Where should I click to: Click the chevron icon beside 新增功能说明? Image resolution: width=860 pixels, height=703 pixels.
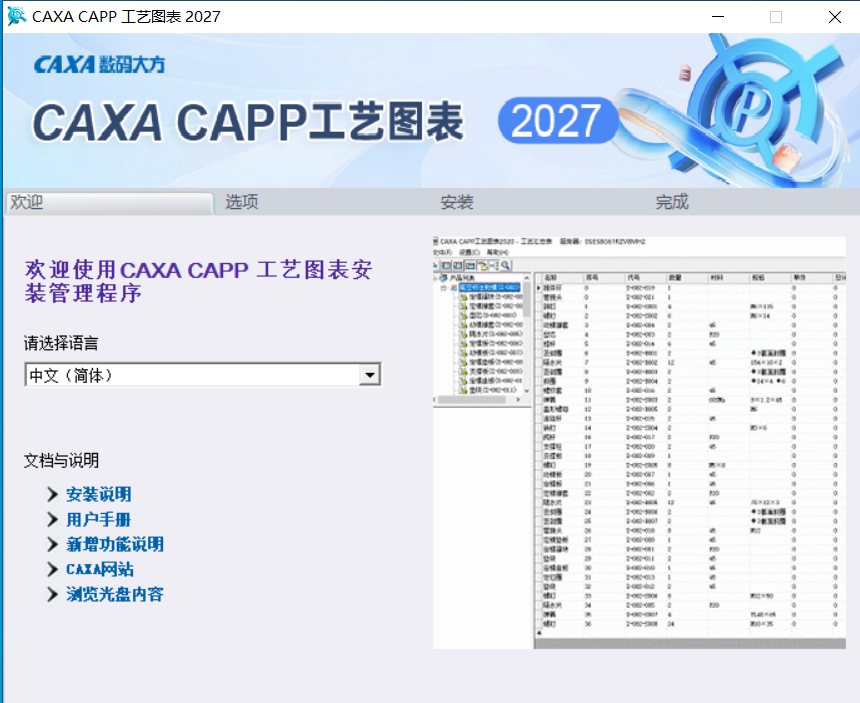[53, 545]
